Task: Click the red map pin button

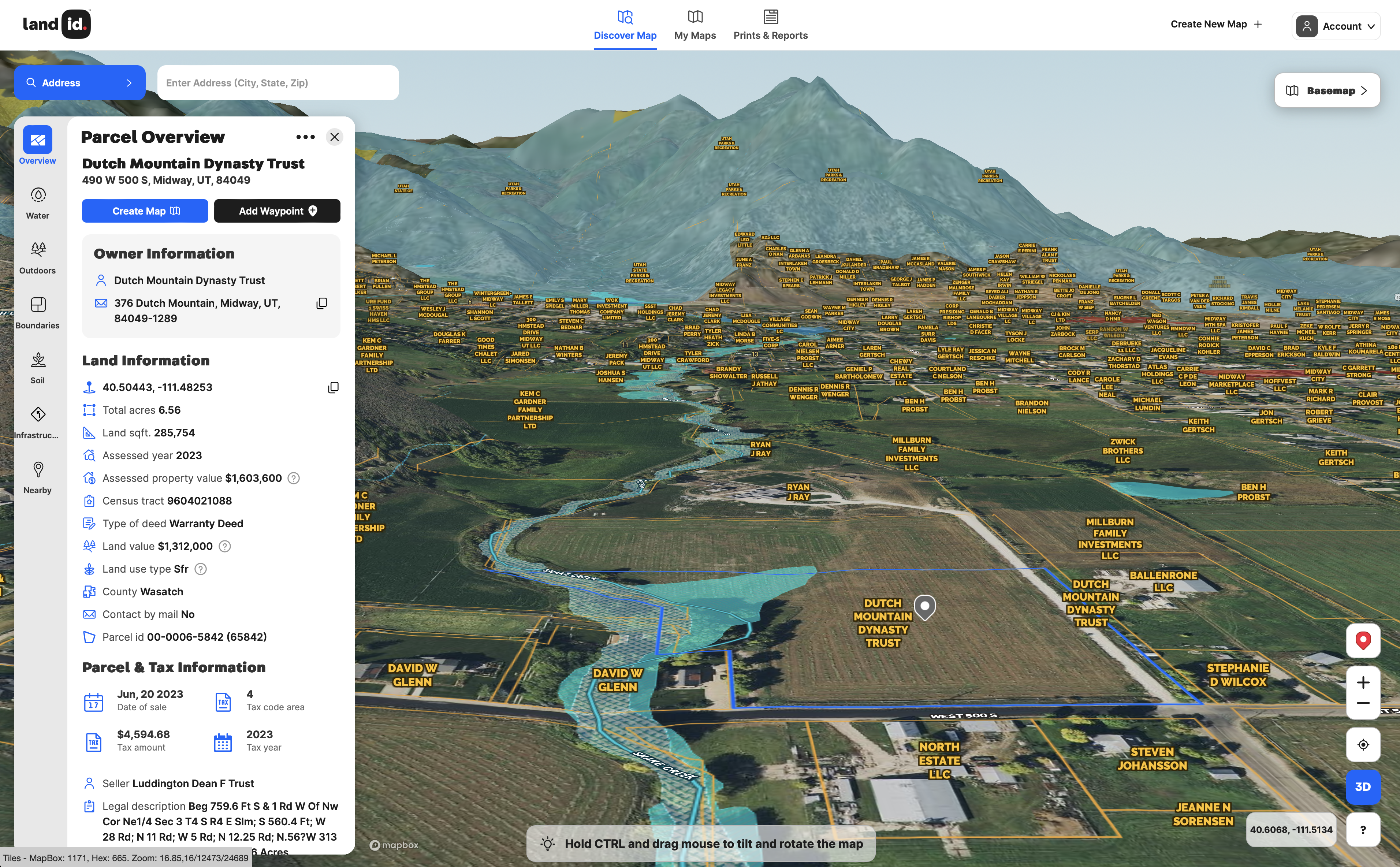Action: (1363, 640)
